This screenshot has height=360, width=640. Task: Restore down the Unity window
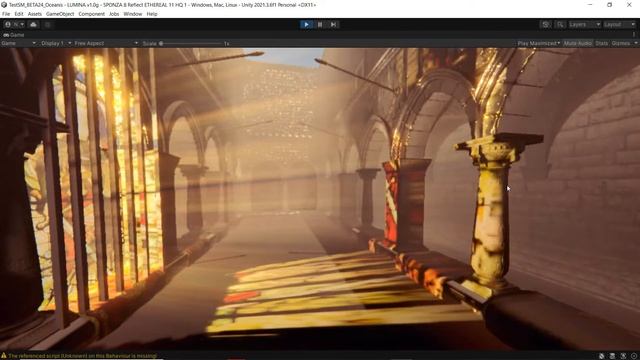click(609, 4)
